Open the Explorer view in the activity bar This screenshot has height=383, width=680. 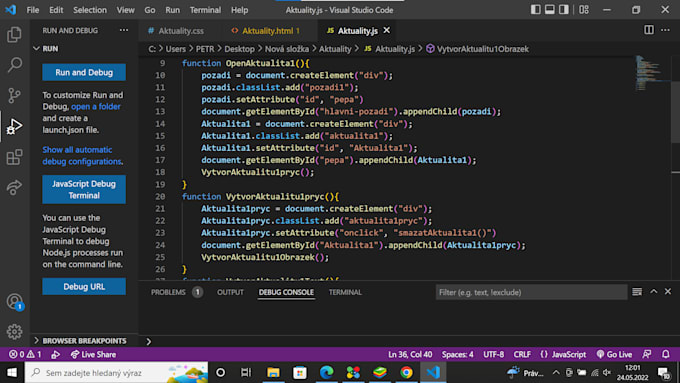(x=14, y=35)
